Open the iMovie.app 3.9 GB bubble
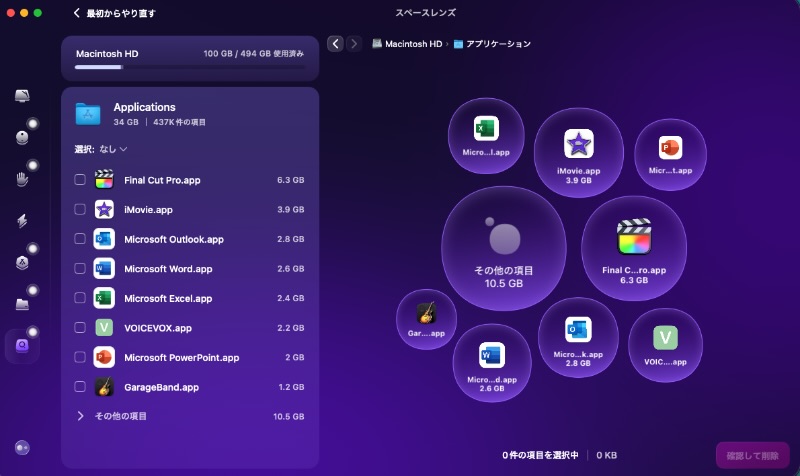The image size is (800, 476). 579,152
